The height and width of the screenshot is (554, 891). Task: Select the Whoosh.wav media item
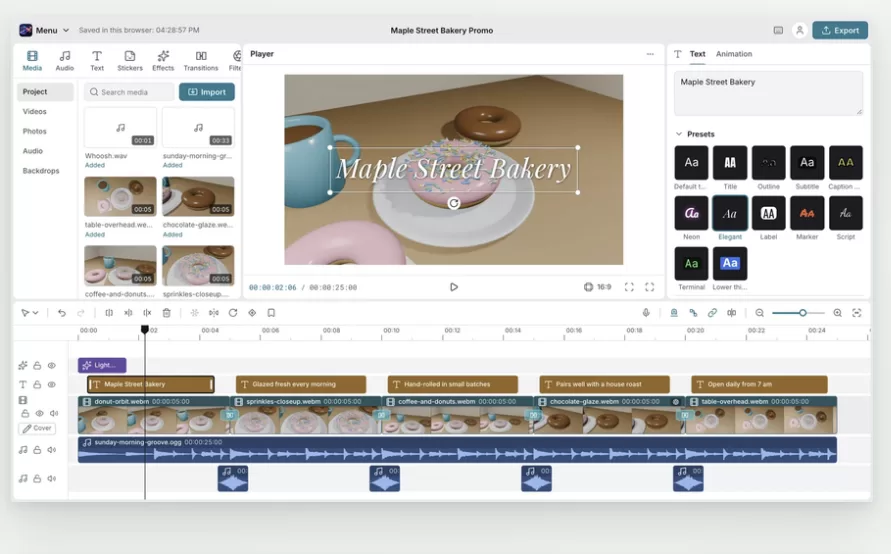coord(120,128)
